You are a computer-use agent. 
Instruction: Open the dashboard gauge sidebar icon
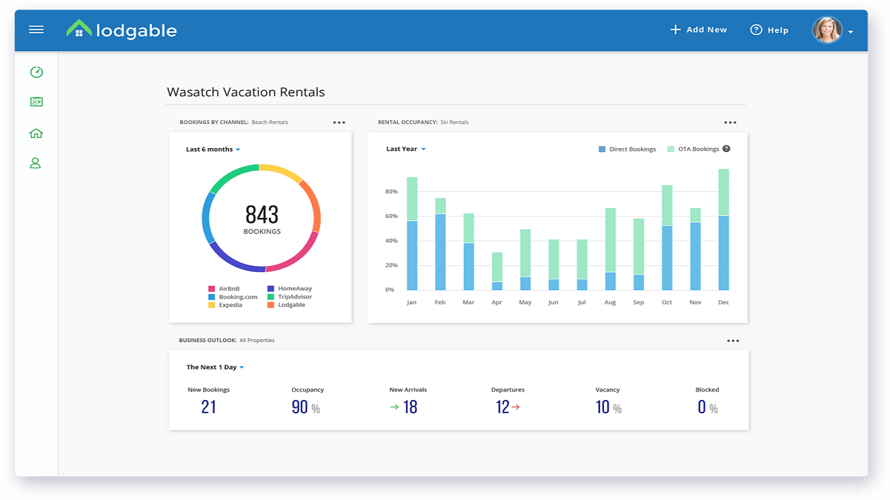36,72
